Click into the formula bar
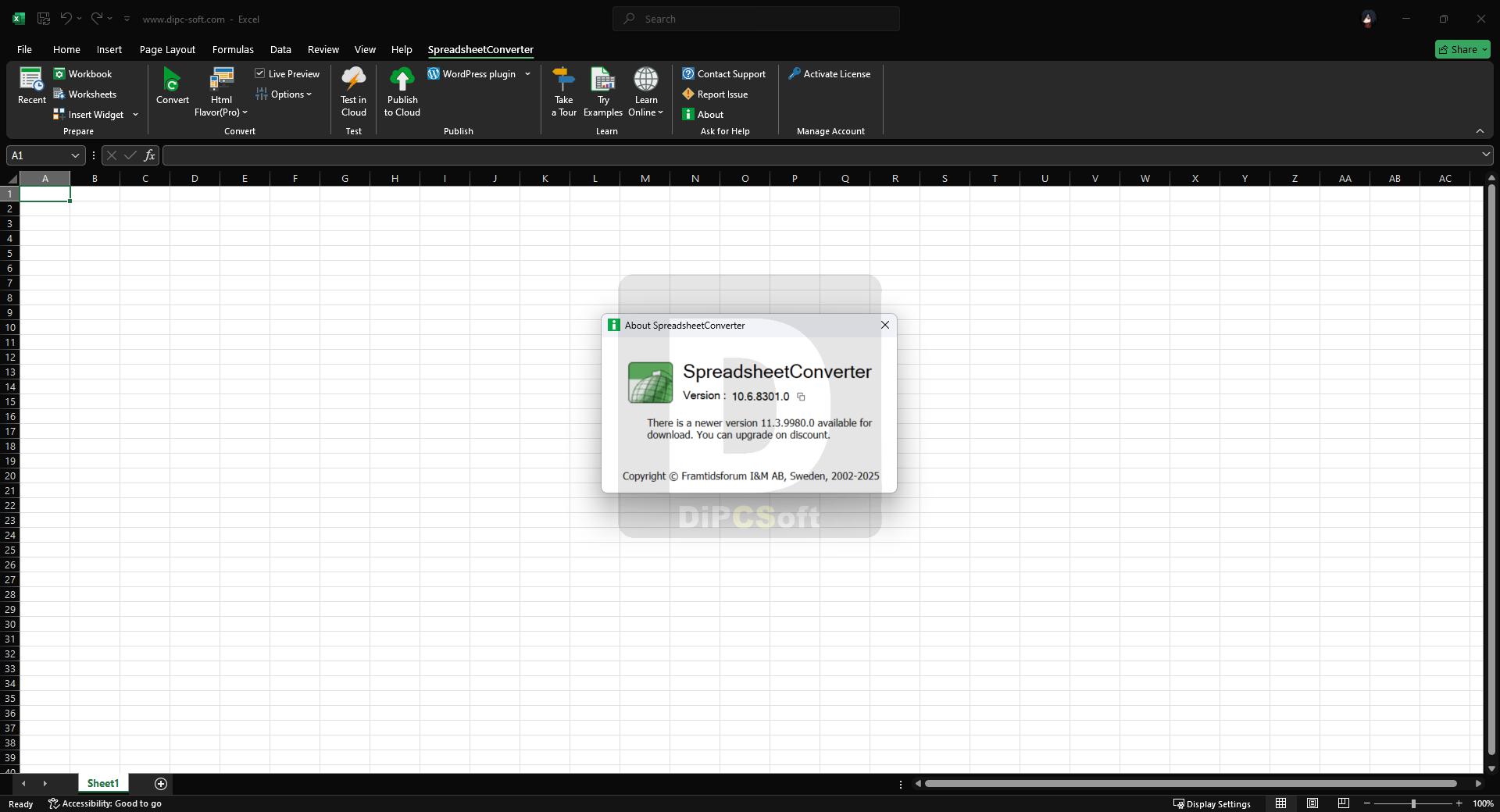This screenshot has width=1500, height=812. click(820, 155)
